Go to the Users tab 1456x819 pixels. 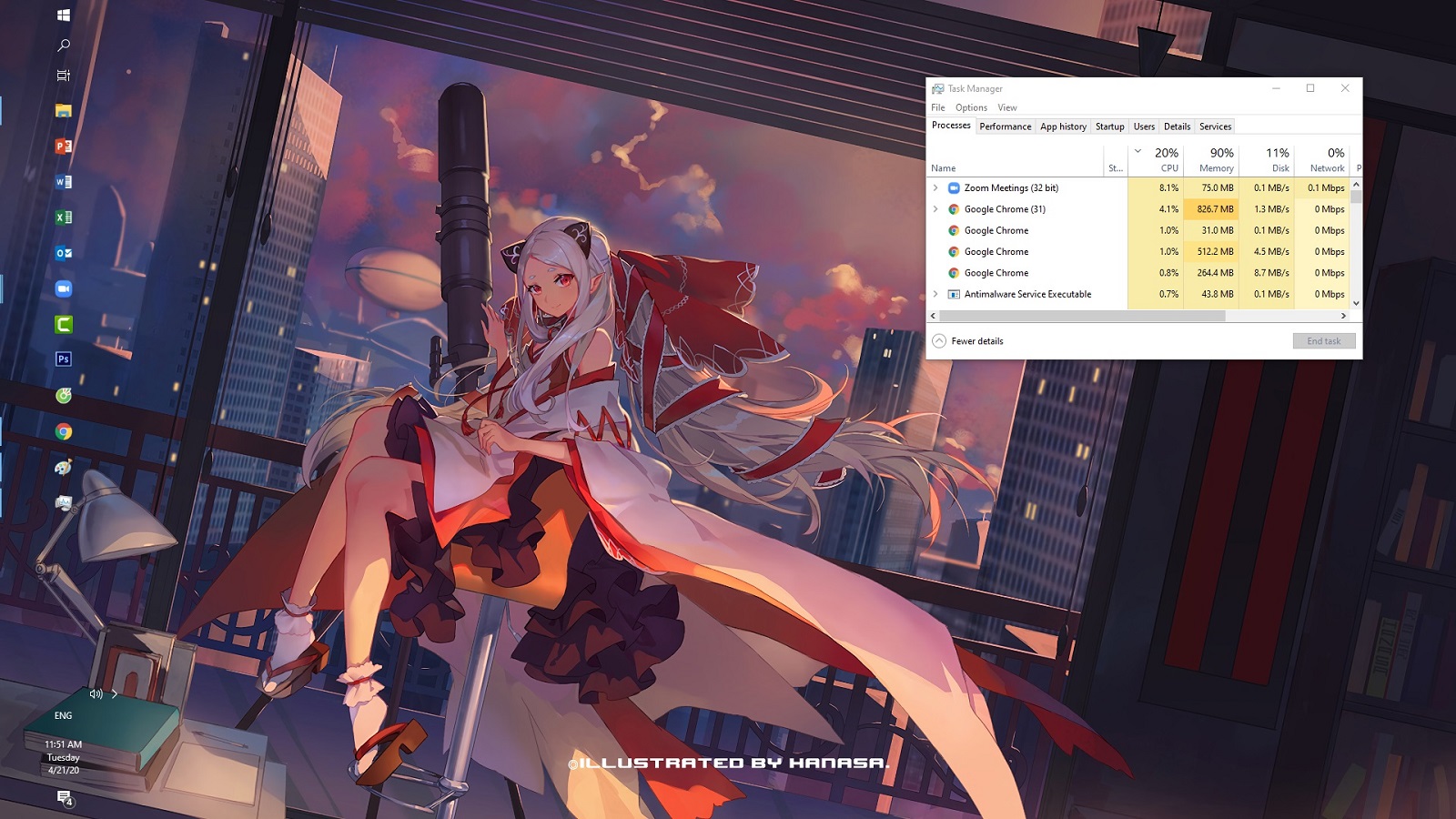pos(1144,126)
